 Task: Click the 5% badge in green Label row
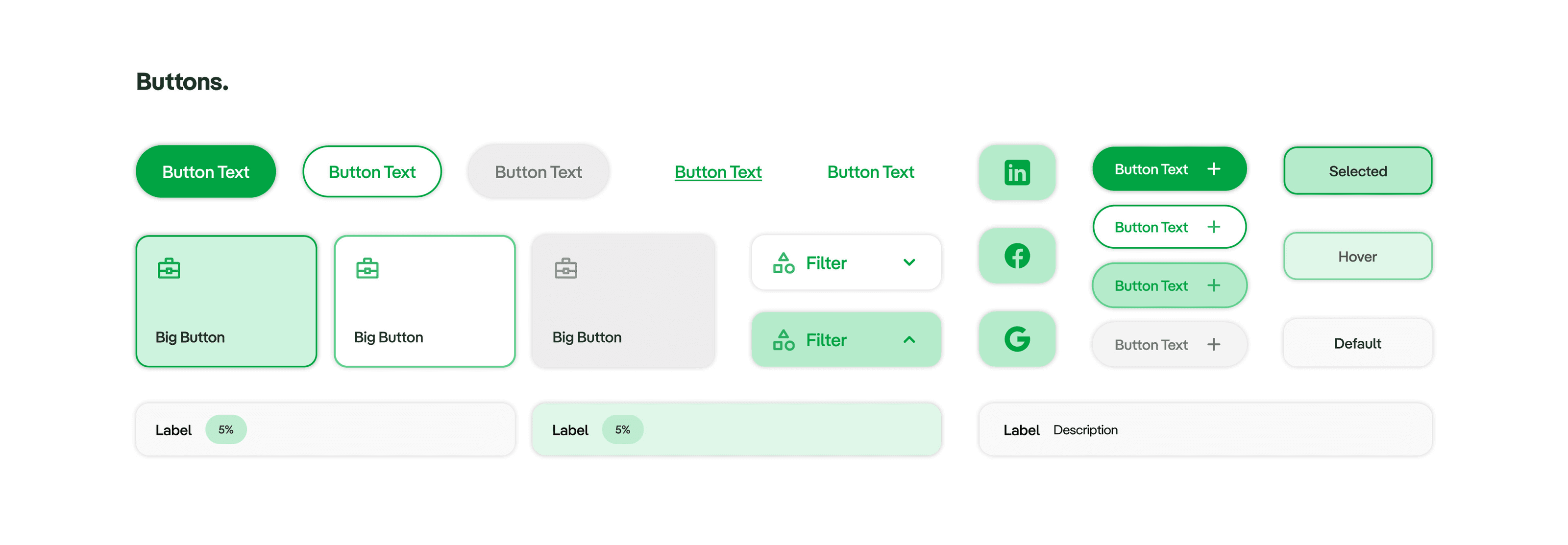click(x=622, y=429)
